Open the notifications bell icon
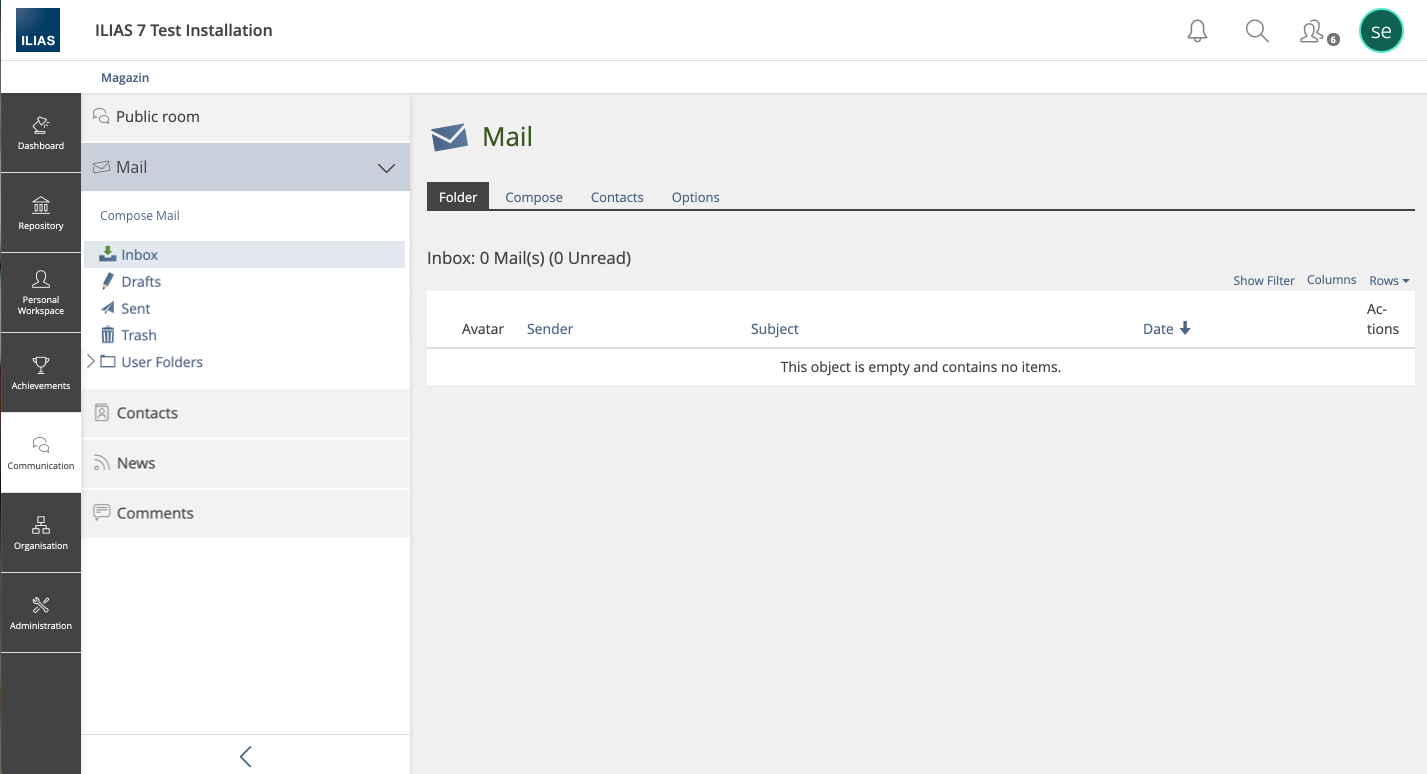 coord(1197,31)
